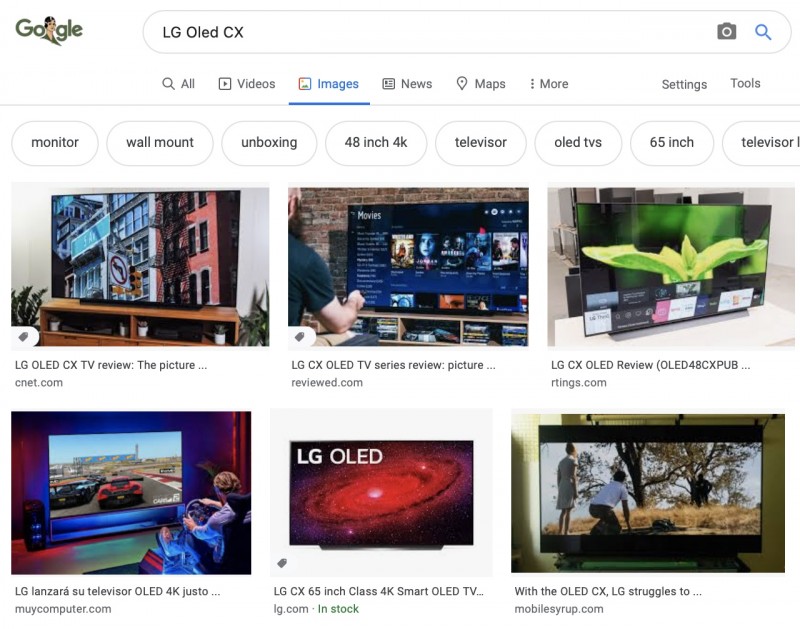The width and height of the screenshot is (800, 629).
Task: Click the camera search-by-image icon
Action: pyautogui.click(x=727, y=32)
